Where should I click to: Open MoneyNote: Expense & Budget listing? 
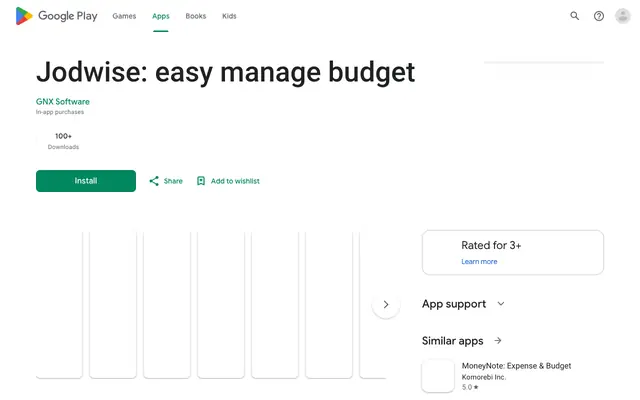[516, 366]
